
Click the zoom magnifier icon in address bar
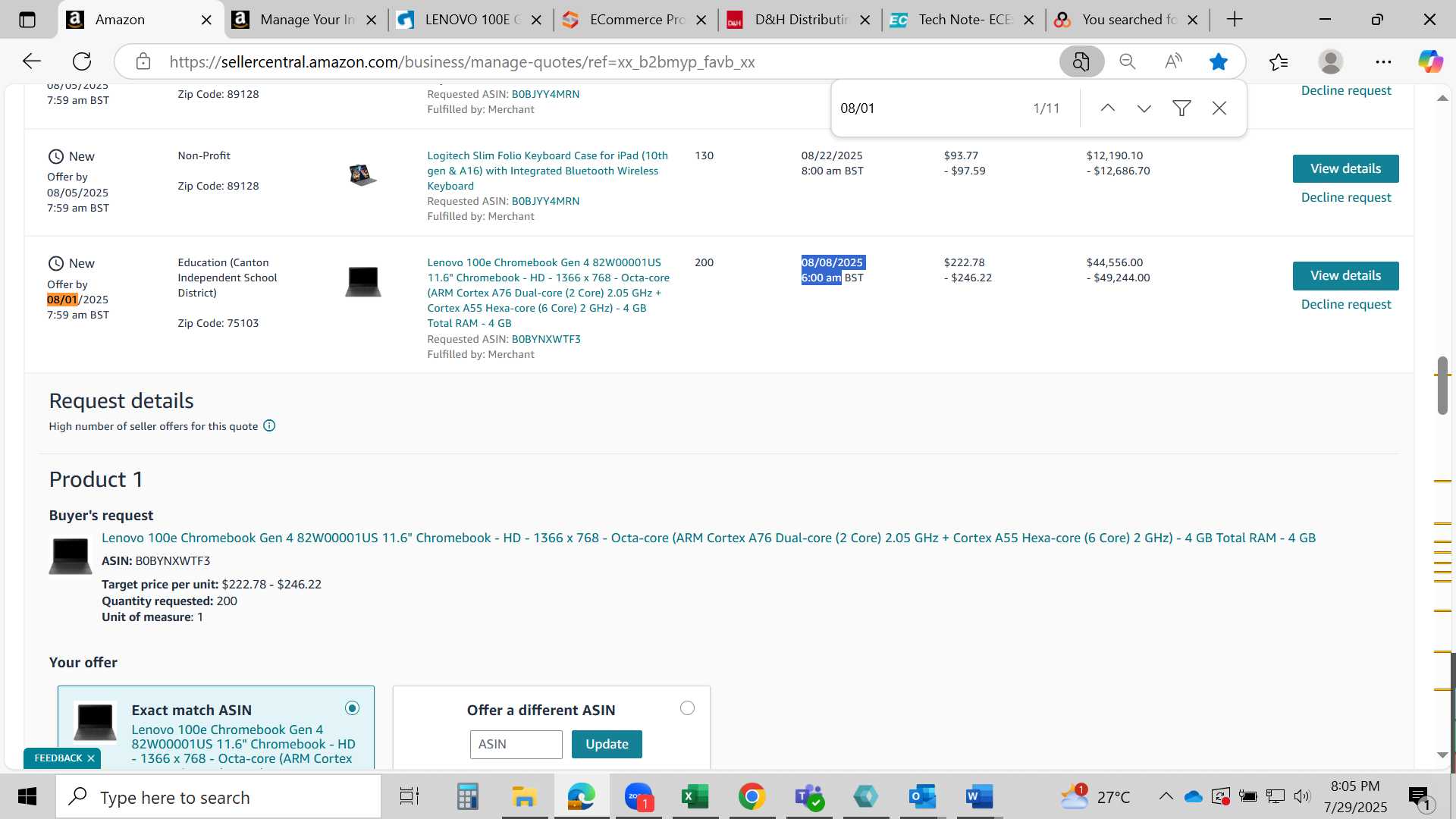(1128, 61)
